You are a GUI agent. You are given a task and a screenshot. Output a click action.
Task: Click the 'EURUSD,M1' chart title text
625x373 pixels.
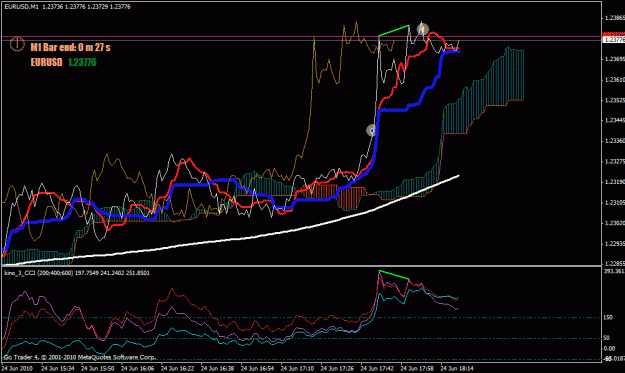tap(22, 6)
